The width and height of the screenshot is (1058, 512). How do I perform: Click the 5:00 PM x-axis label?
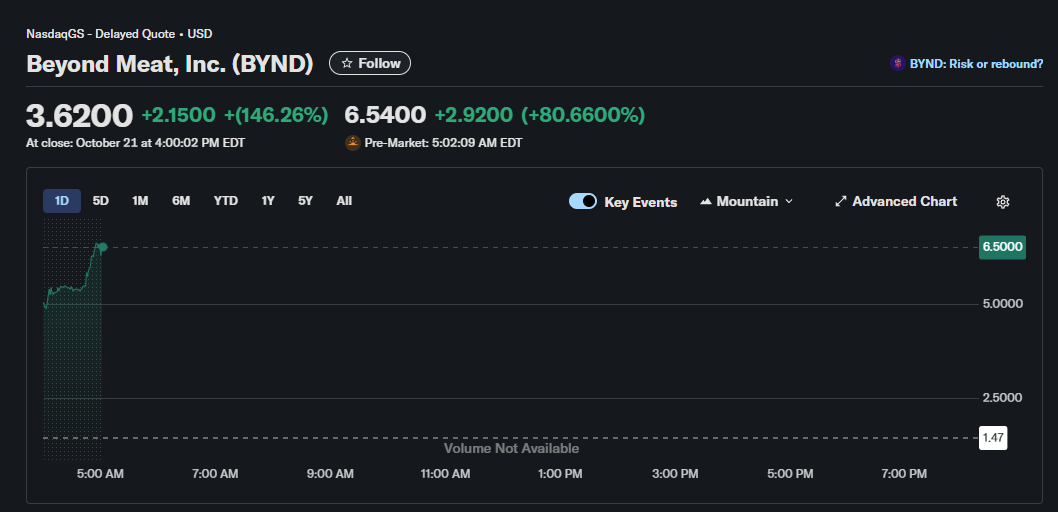click(790, 474)
